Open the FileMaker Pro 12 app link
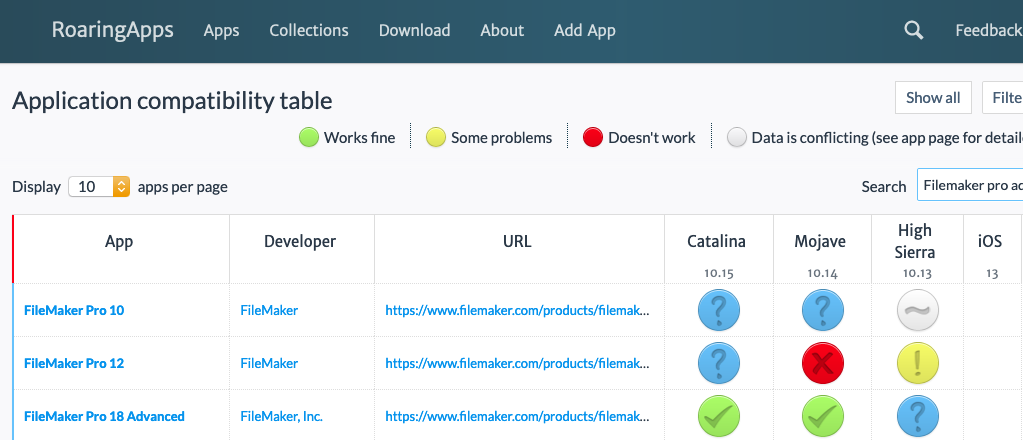The height and width of the screenshot is (440, 1023). pyautogui.click(x=74, y=364)
